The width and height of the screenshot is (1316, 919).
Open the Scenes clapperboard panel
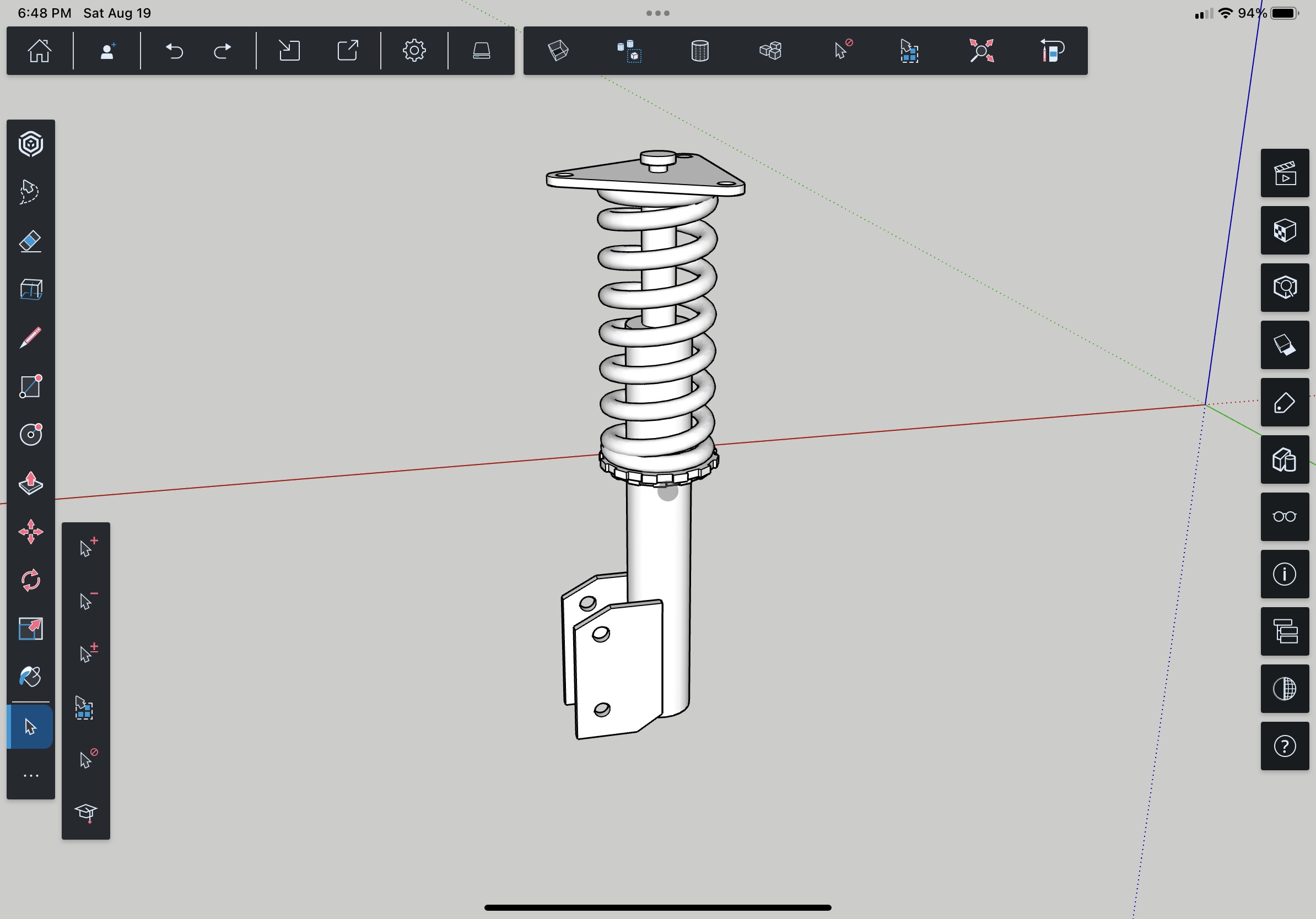click(1285, 174)
